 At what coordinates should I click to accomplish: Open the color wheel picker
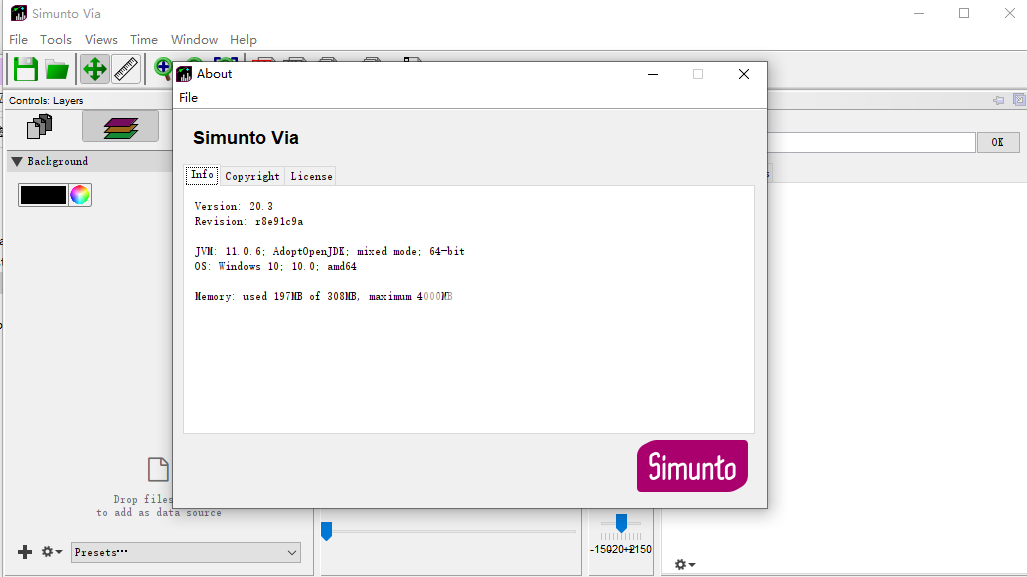coord(80,195)
